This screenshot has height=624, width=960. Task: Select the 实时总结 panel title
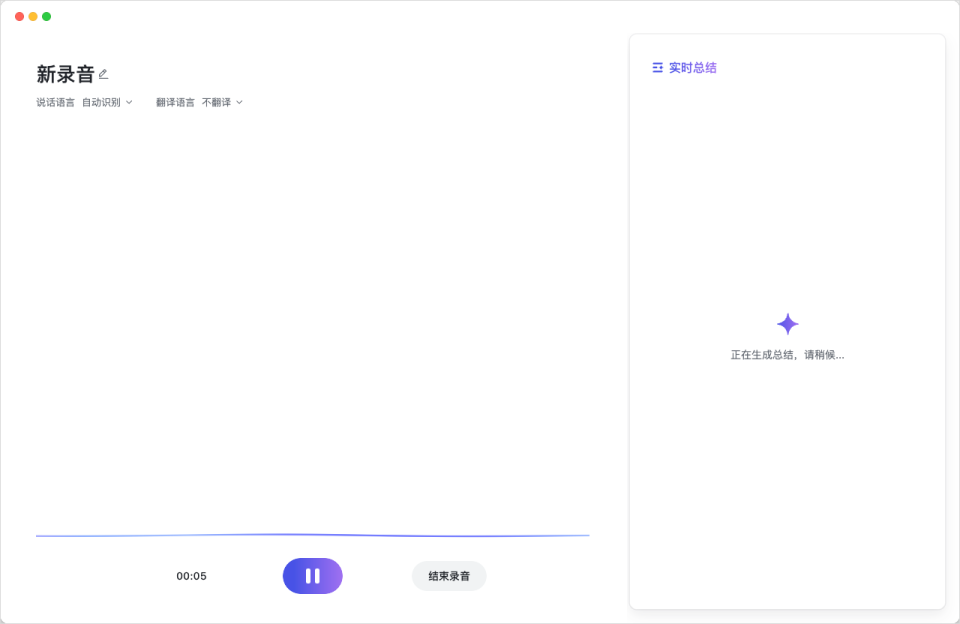pyautogui.click(x=692, y=68)
